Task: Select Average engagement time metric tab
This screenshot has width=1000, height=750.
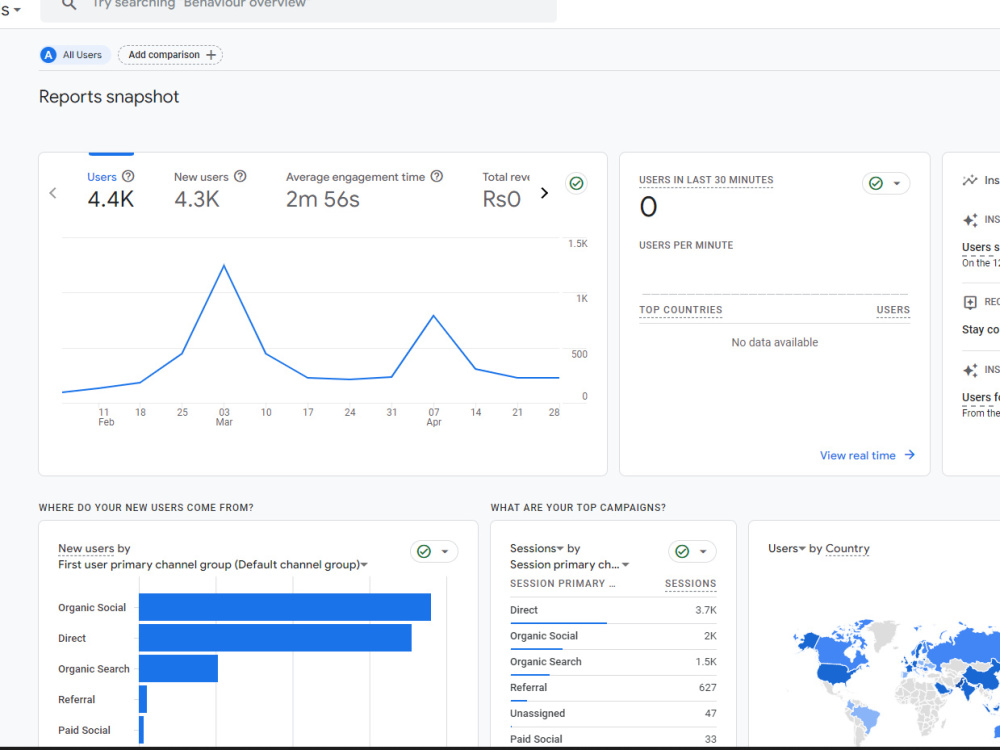Action: pos(364,190)
